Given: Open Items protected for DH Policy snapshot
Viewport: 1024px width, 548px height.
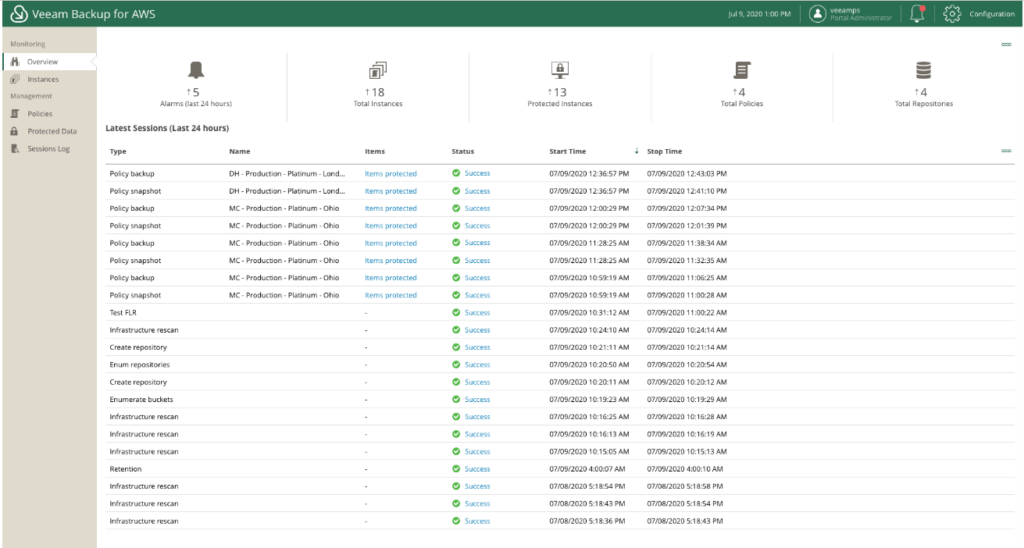Looking at the screenshot, I should 391,191.
